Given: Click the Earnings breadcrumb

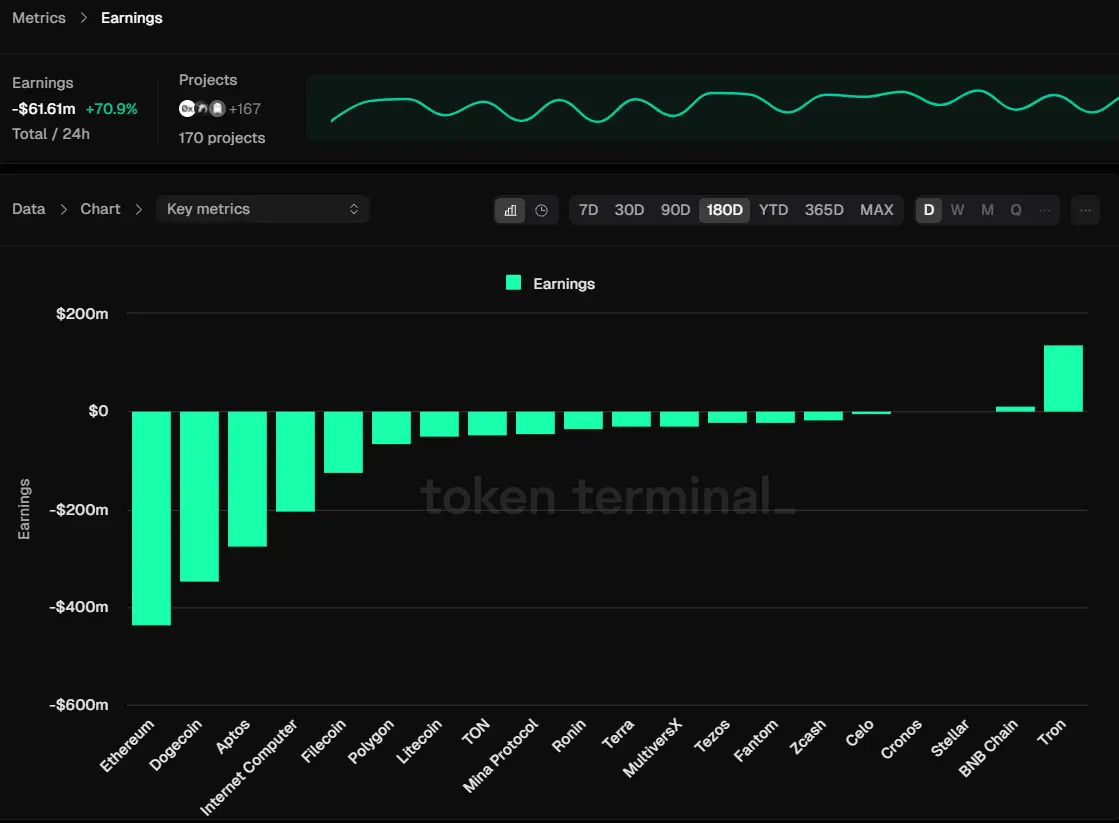Looking at the screenshot, I should (131, 18).
